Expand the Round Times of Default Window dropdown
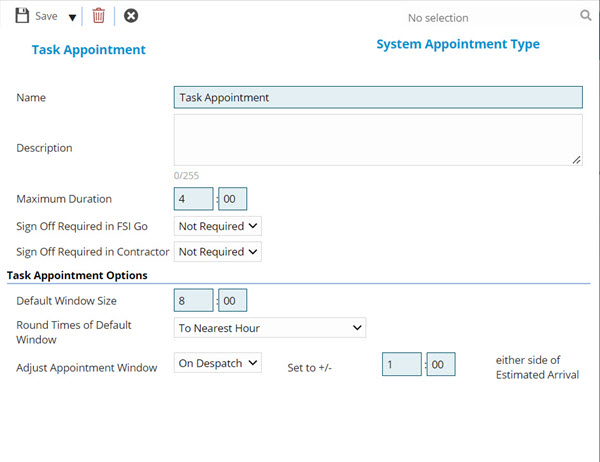This screenshot has width=600, height=462. (270, 328)
